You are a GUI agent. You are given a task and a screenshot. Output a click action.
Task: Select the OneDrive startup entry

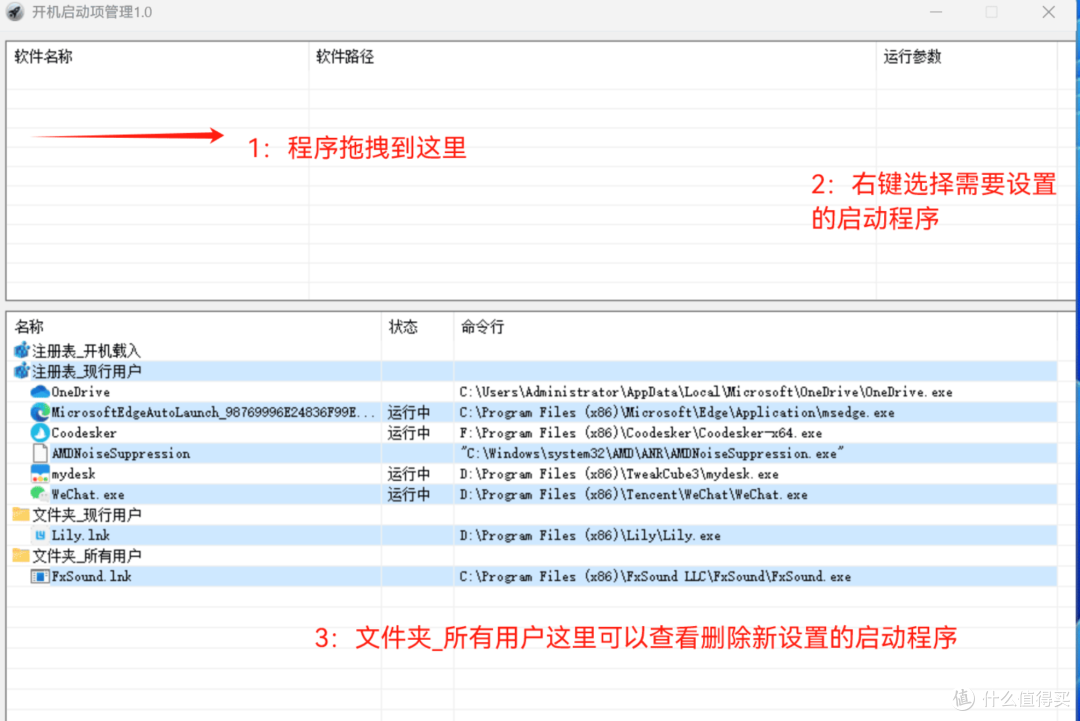click(x=81, y=392)
